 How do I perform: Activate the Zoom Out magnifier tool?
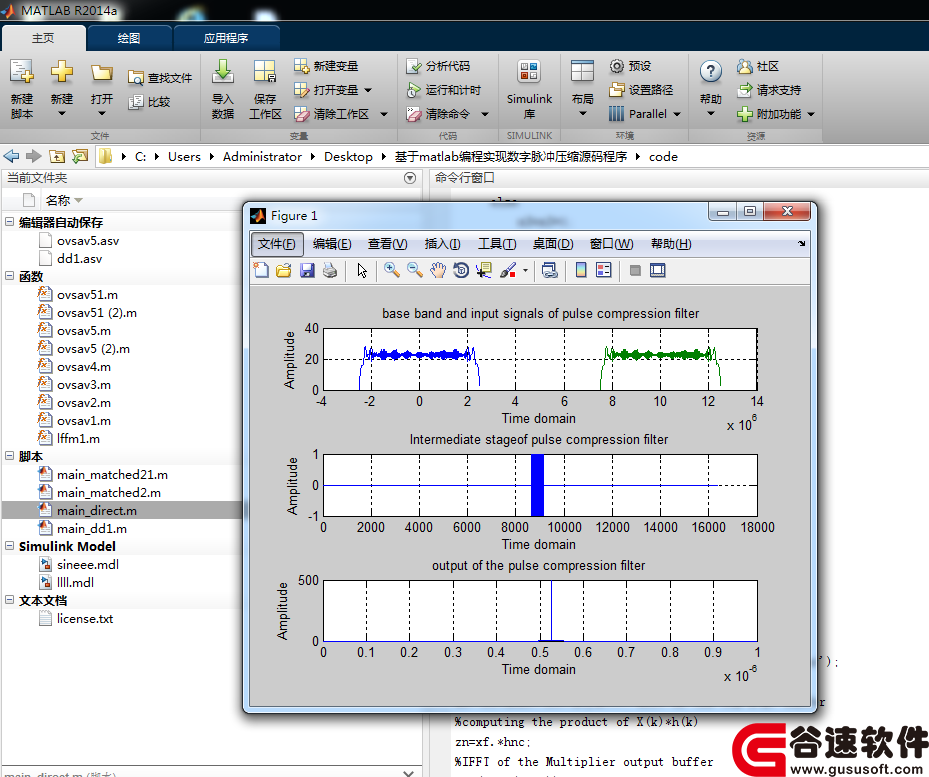[415, 271]
